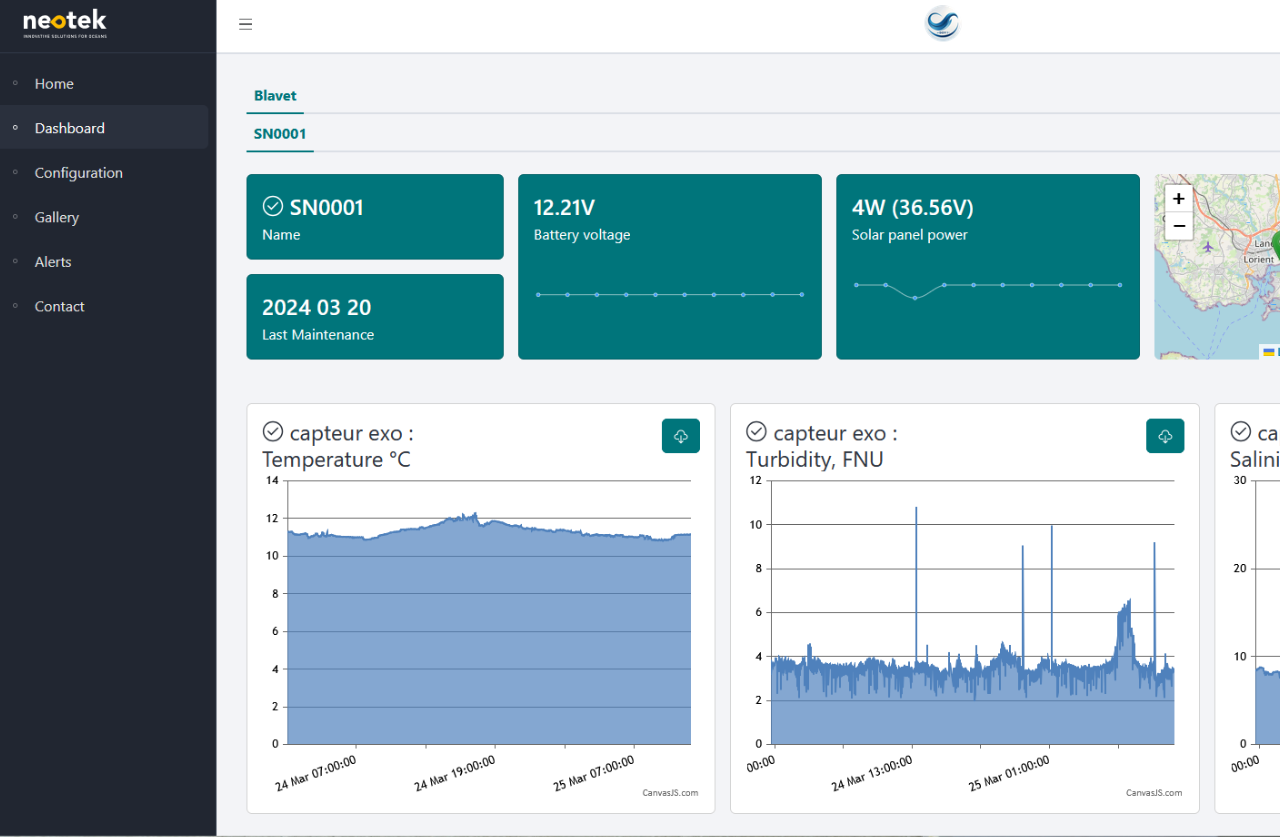
Task: Zoom in on the map using the plus button
Action: click(x=1178, y=198)
